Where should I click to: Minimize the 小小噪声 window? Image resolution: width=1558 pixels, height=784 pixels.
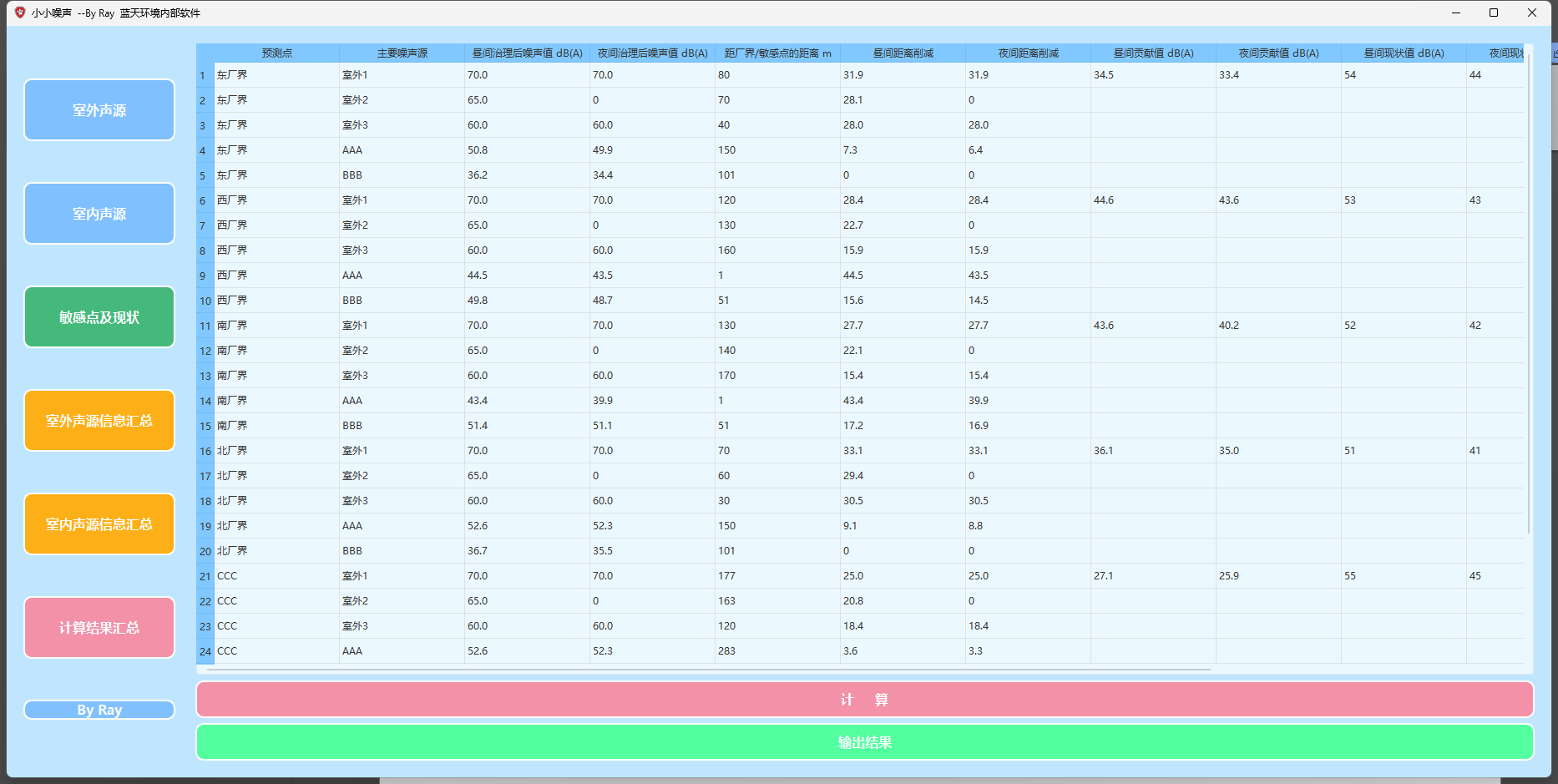1455,13
